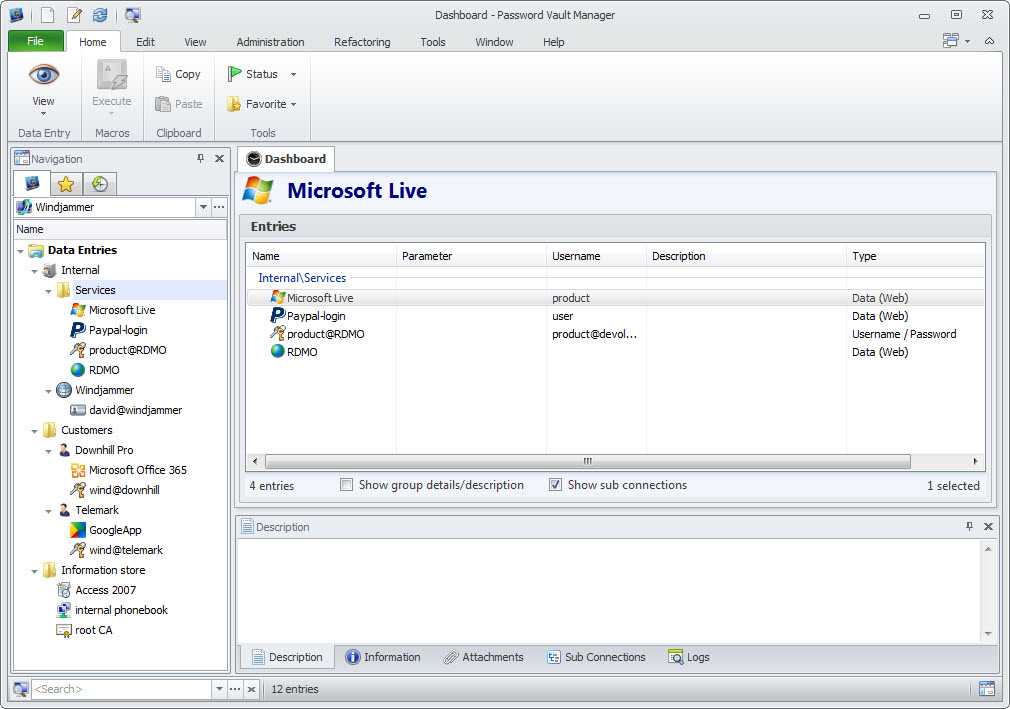Viewport: 1010px width, 709px height.
Task: Sort entries by Type column header
Action: tap(915, 256)
